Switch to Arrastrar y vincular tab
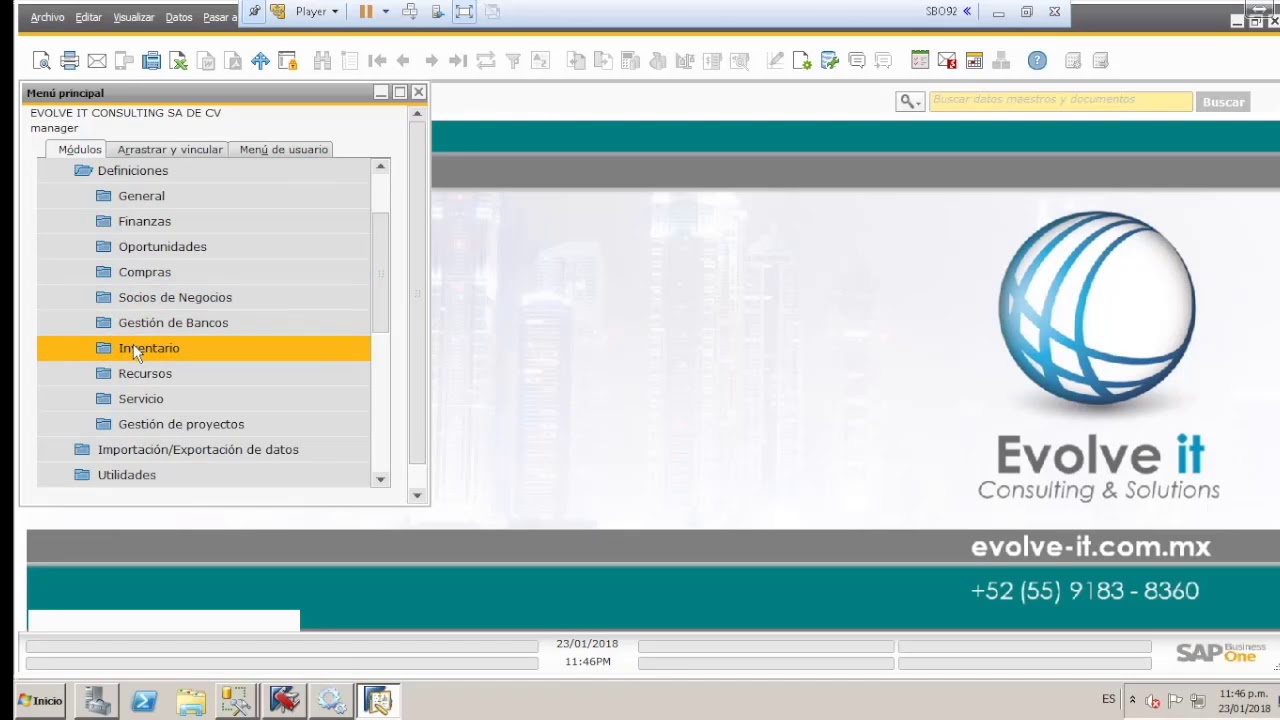Viewport: 1280px width, 720px height. point(170,149)
